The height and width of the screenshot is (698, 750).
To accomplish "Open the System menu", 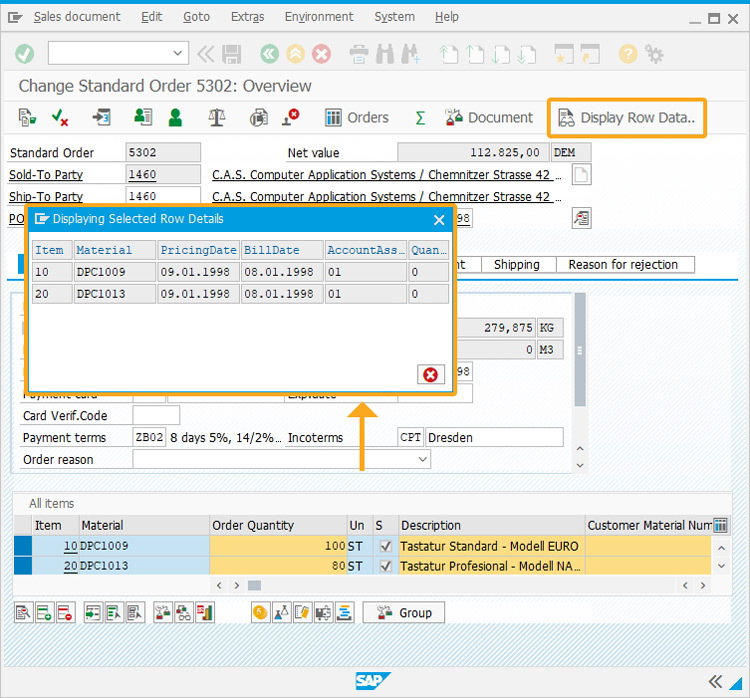I will click(394, 17).
